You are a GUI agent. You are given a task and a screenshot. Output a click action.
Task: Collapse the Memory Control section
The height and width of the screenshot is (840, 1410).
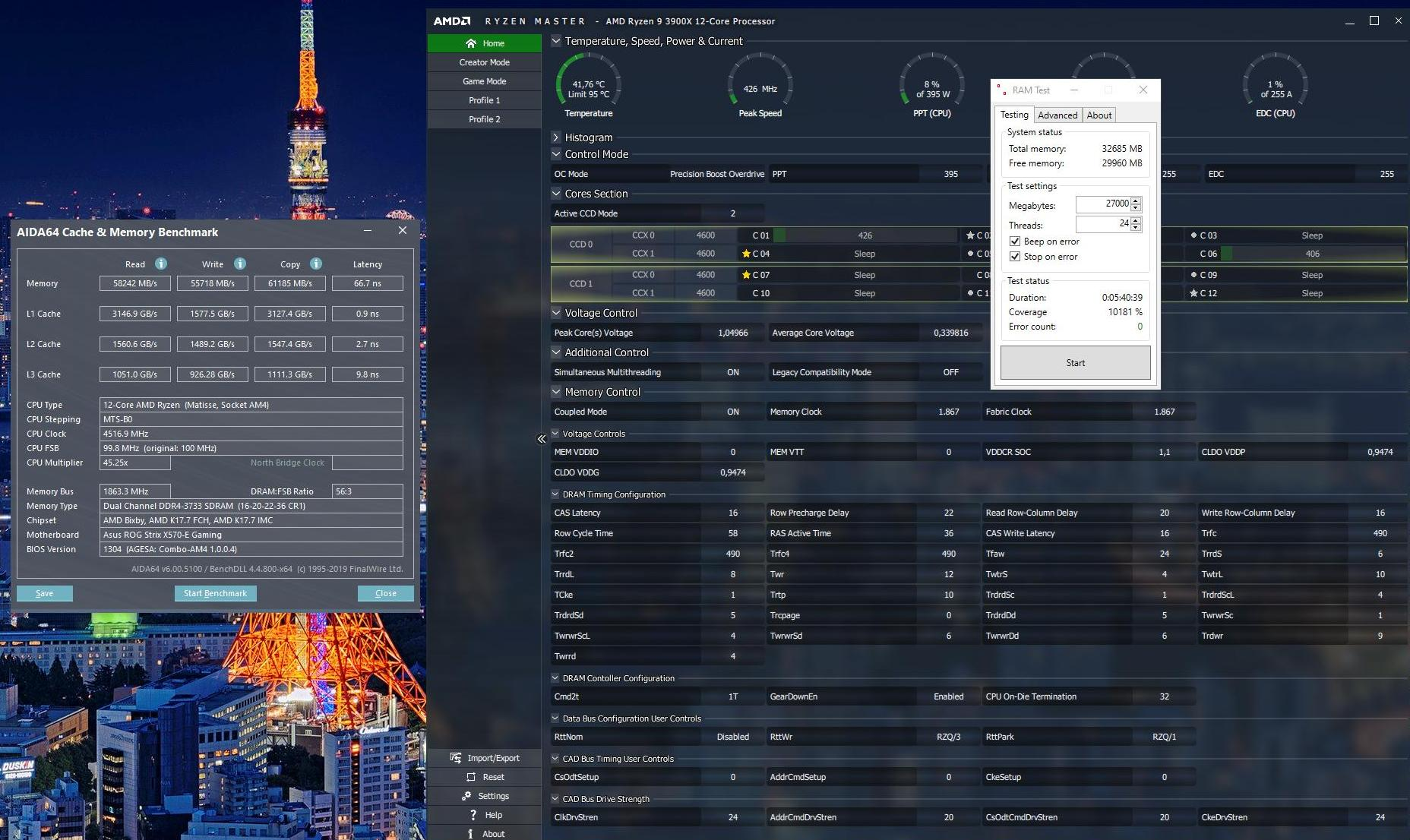[556, 392]
